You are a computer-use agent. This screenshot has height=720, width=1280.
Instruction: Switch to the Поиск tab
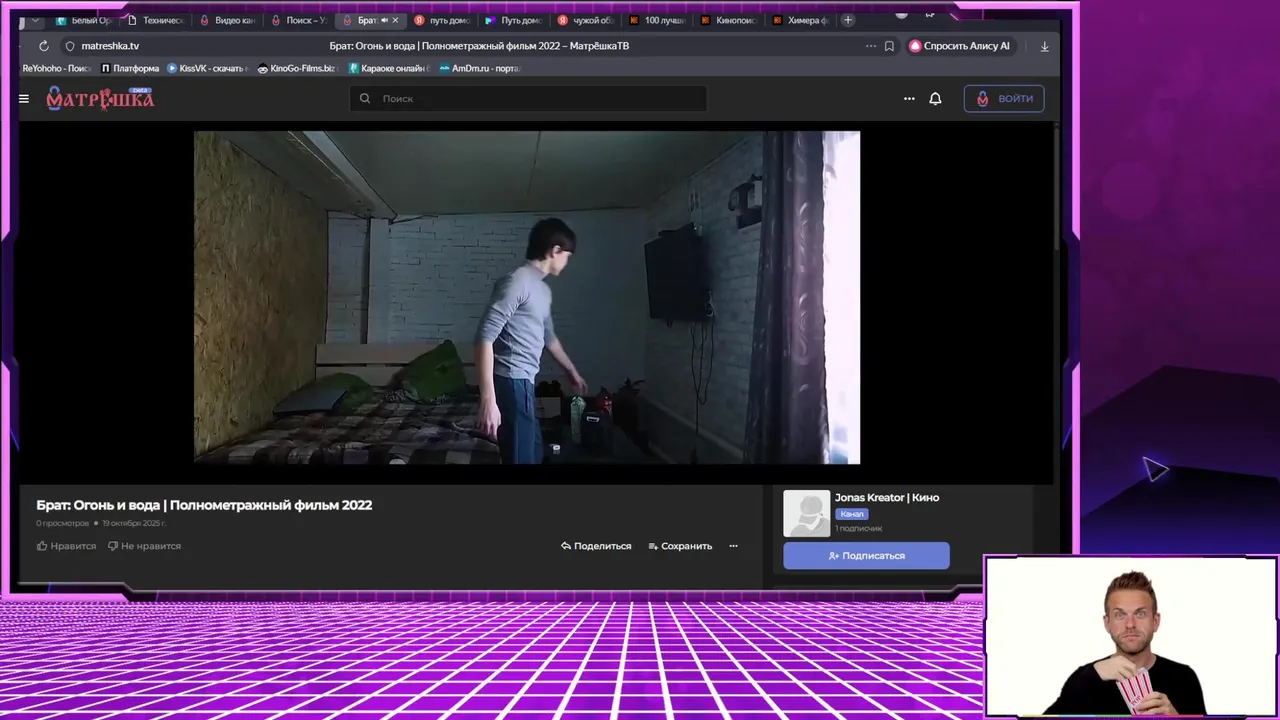(298, 20)
